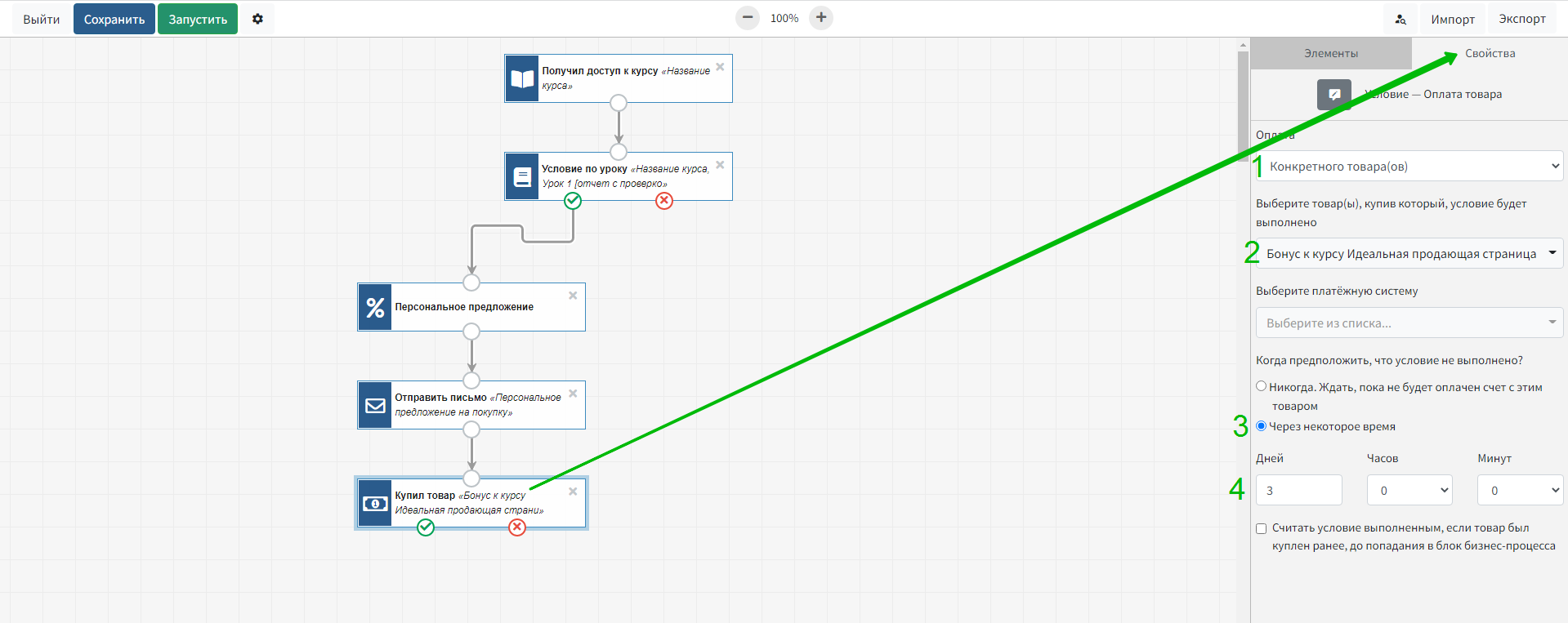Select the Через некоторое время radio option
This screenshot has height=623, width=1568.
click(x=1261, y=425)
